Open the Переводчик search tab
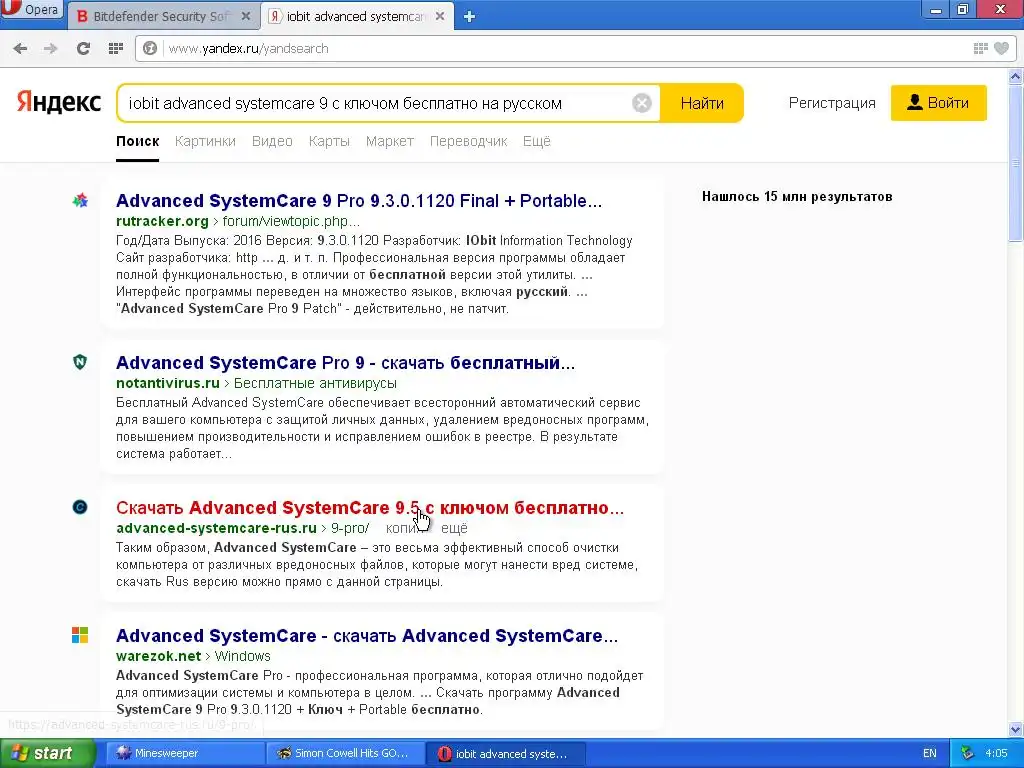This screenshot has width=1024, height=768. coord(468,141)
